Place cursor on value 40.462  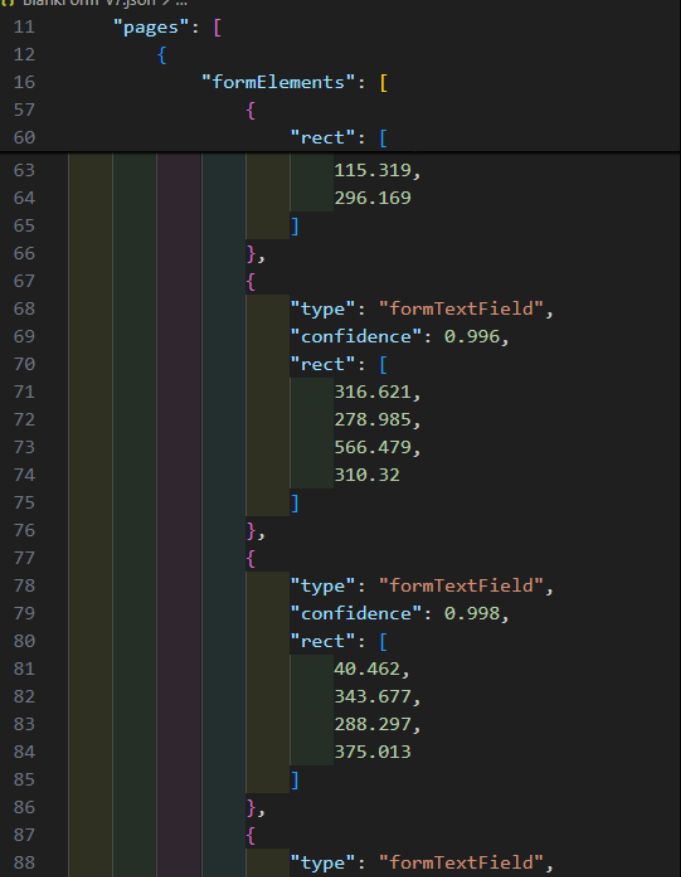pyautogui.click(x=367, y=668)
